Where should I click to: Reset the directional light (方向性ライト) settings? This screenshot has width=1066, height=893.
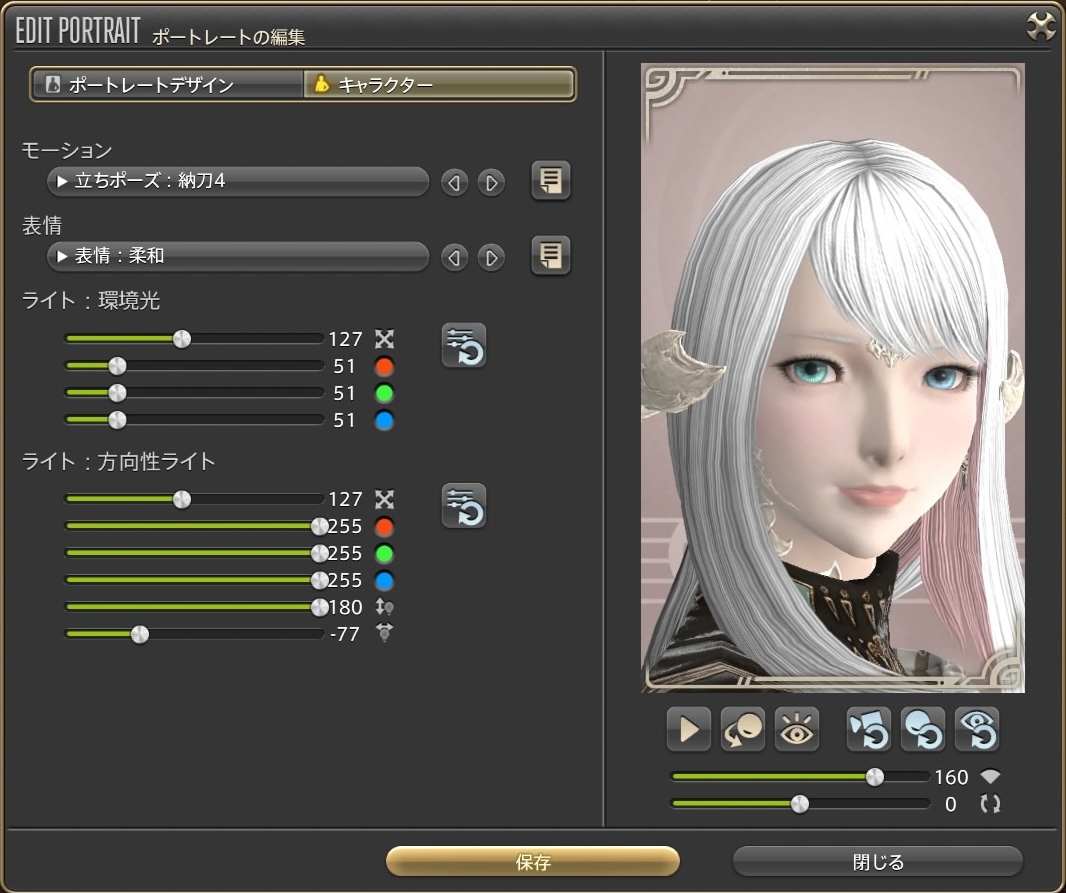(x=464, y=505)
